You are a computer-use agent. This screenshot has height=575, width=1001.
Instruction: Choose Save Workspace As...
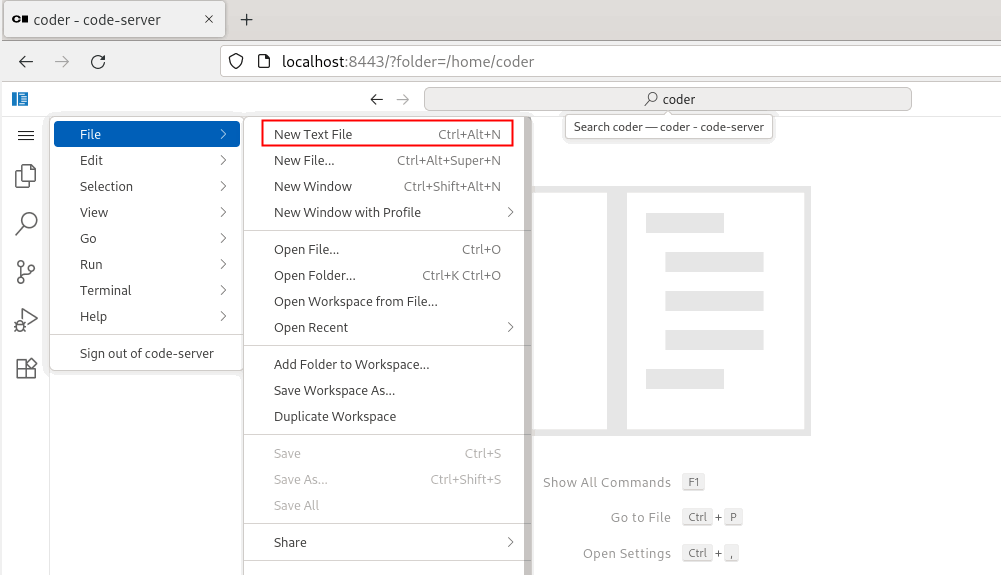[x=388, y=391]
